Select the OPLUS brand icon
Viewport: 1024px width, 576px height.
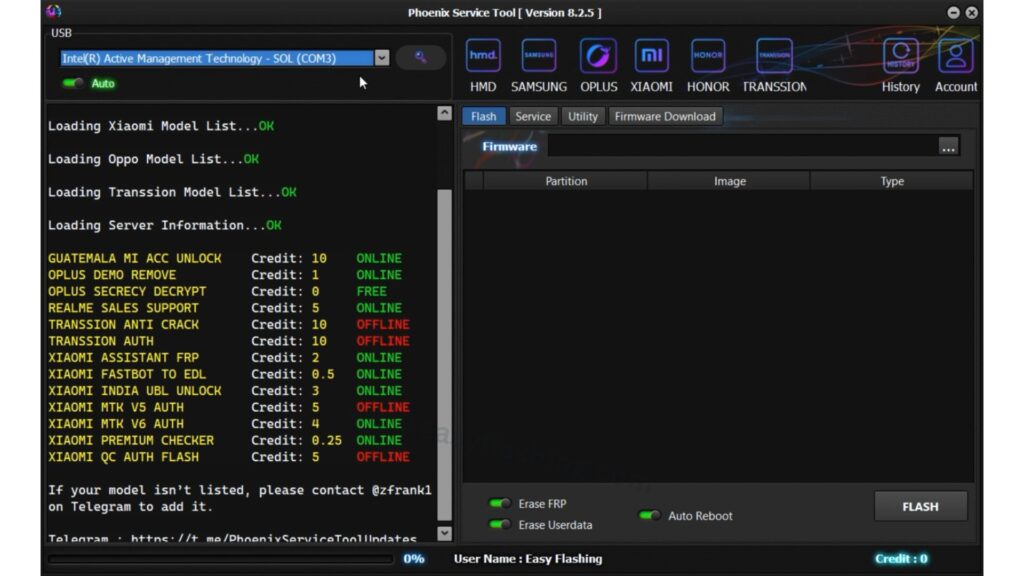click(596, 57)
